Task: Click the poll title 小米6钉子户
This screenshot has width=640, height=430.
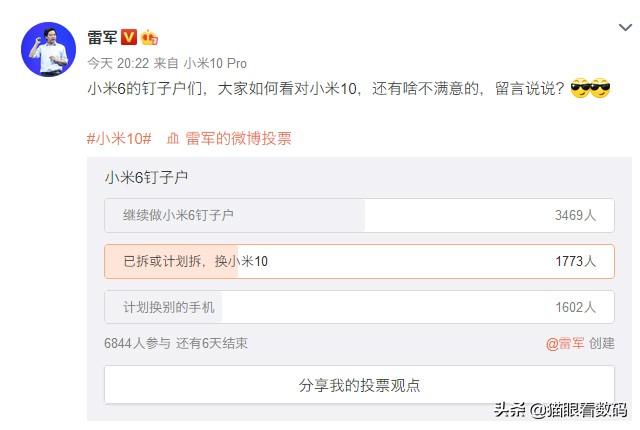Action: pos(146,178)
